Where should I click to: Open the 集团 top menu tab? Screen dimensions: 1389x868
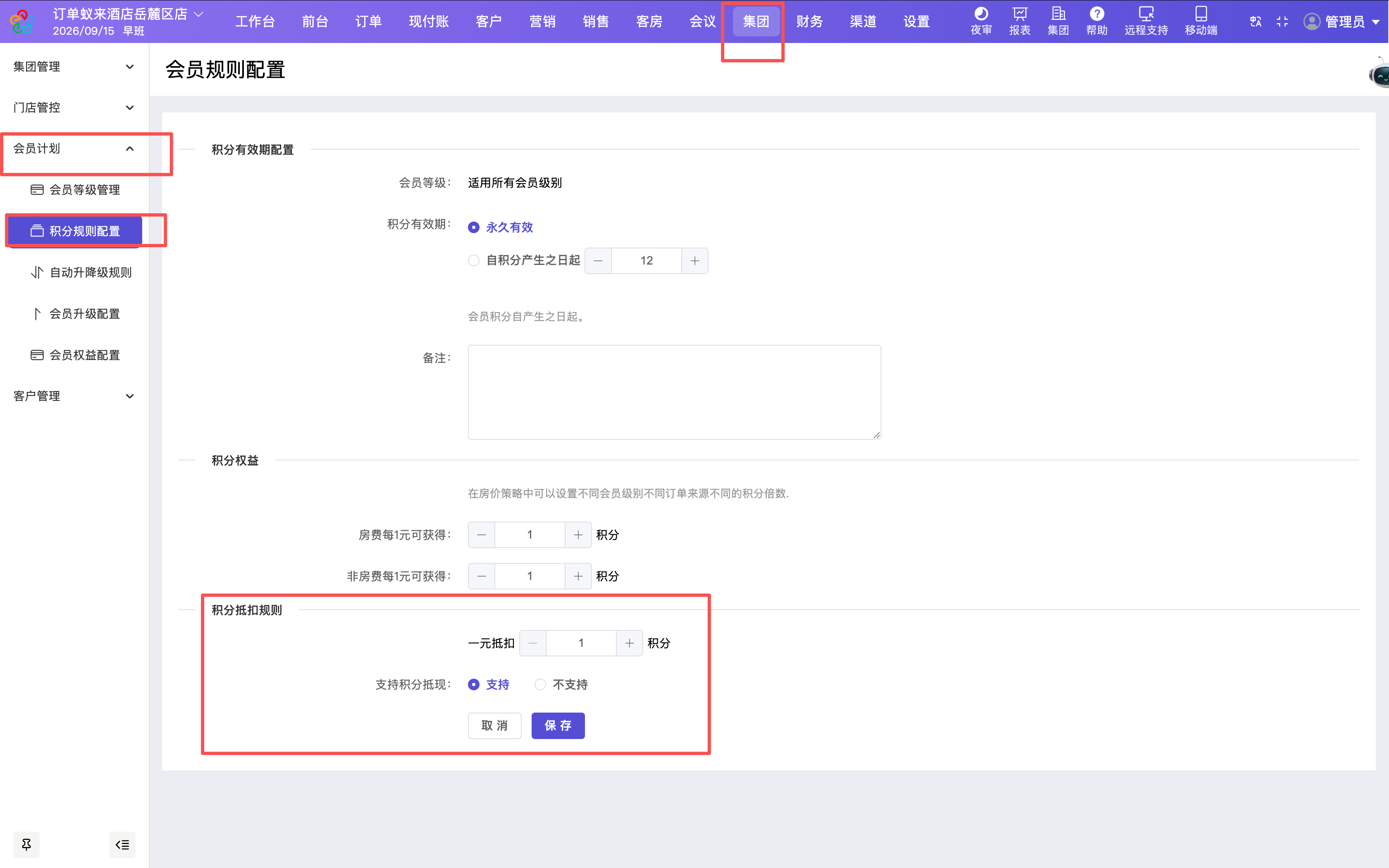click(x=756, y=22)
